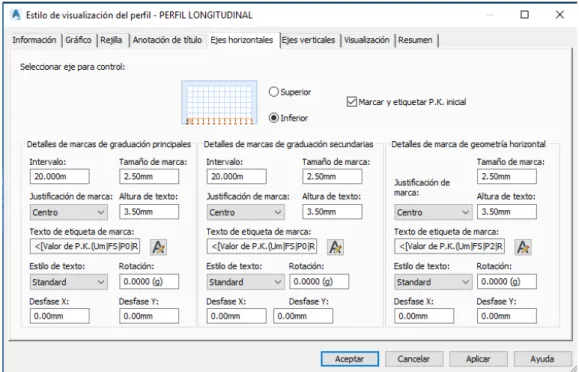Focus horizontal geometry Altura de texto field
Image resolution: width=579 pixels, height=372 pixels.
(x=507, y=212)
